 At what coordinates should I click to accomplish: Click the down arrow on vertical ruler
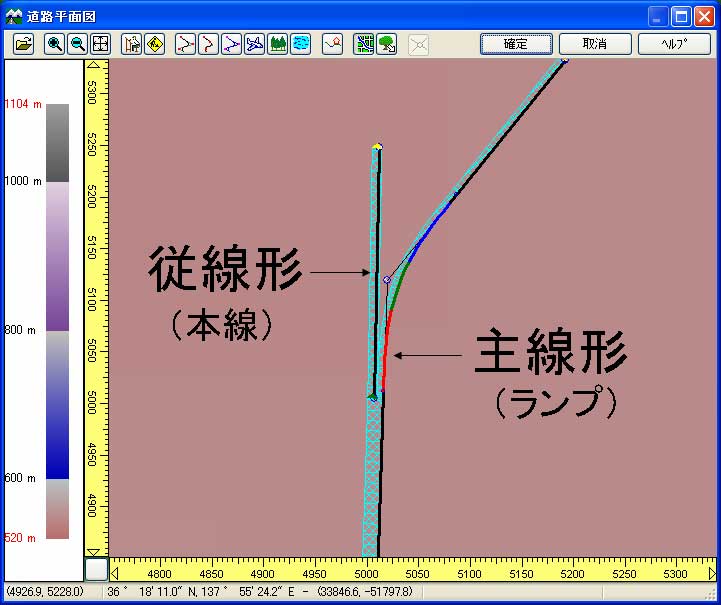(97, 550)
